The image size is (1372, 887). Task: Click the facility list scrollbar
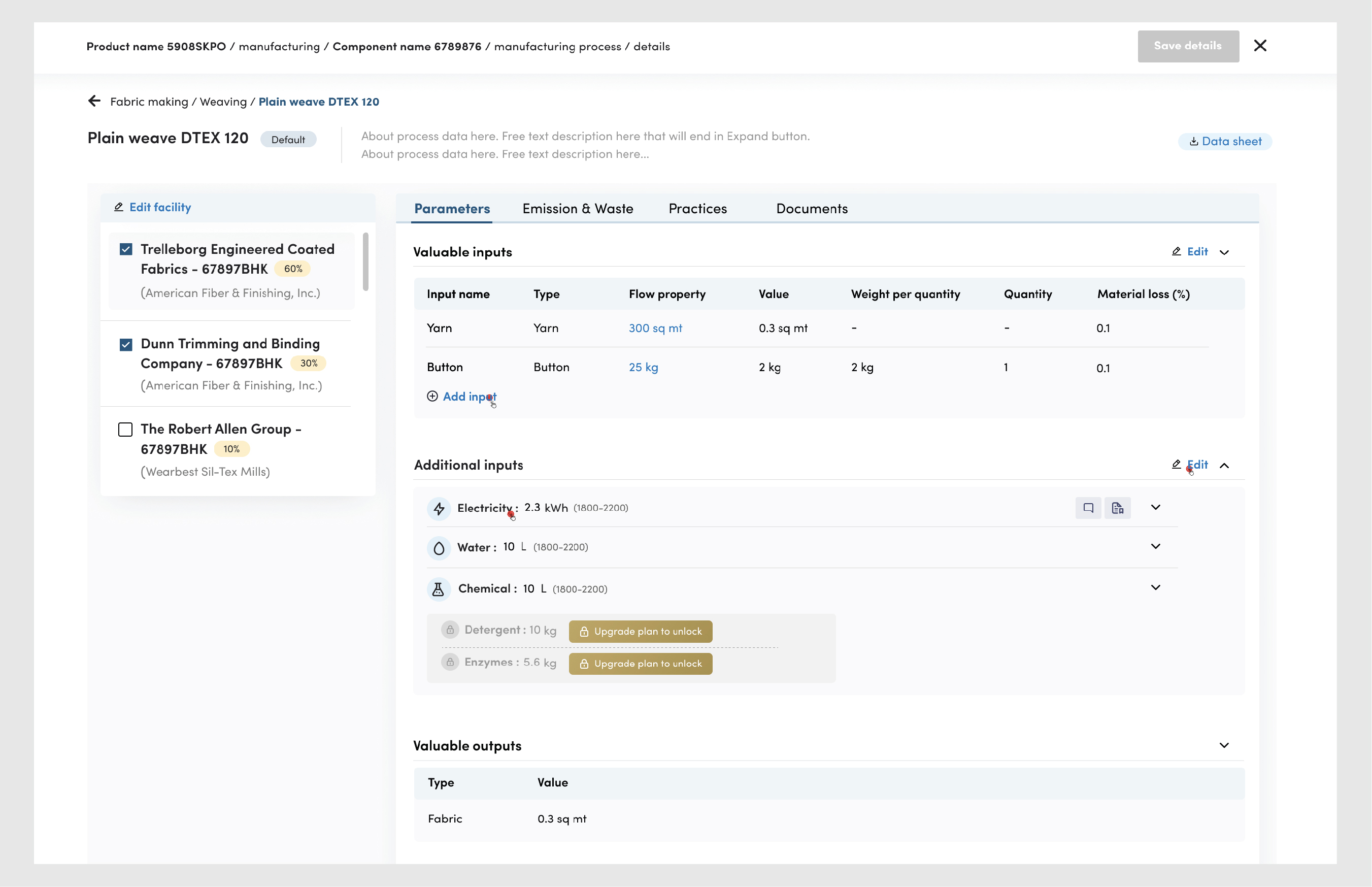pyautogui.click(x=365, y=262)
